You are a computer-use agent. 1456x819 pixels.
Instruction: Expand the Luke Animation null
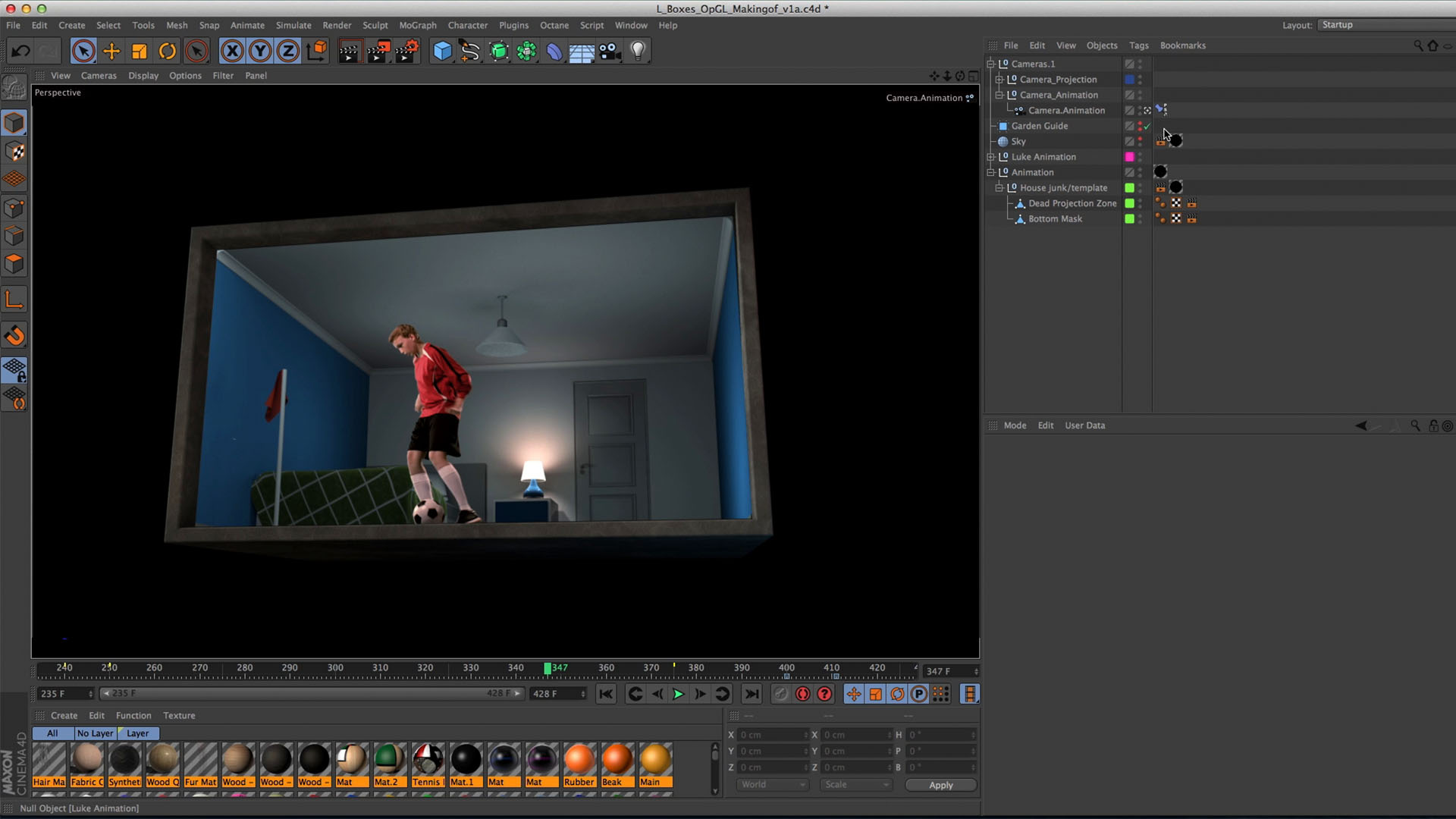coord(990,157)
